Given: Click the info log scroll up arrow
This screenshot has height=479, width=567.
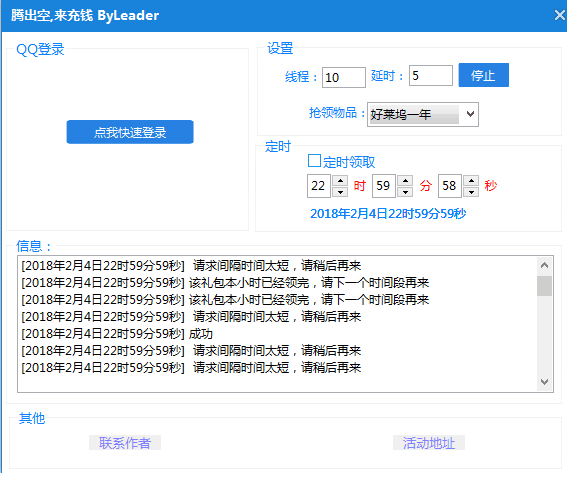Looking at the screenshot, I should pyautogui.click(x=545, y=266).
